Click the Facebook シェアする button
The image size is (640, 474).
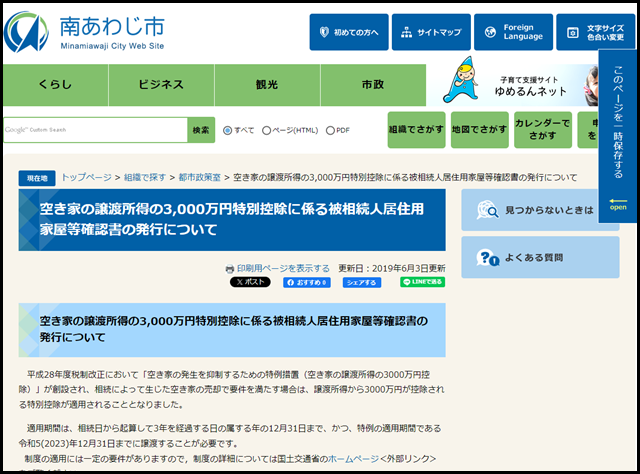[362, 283]
